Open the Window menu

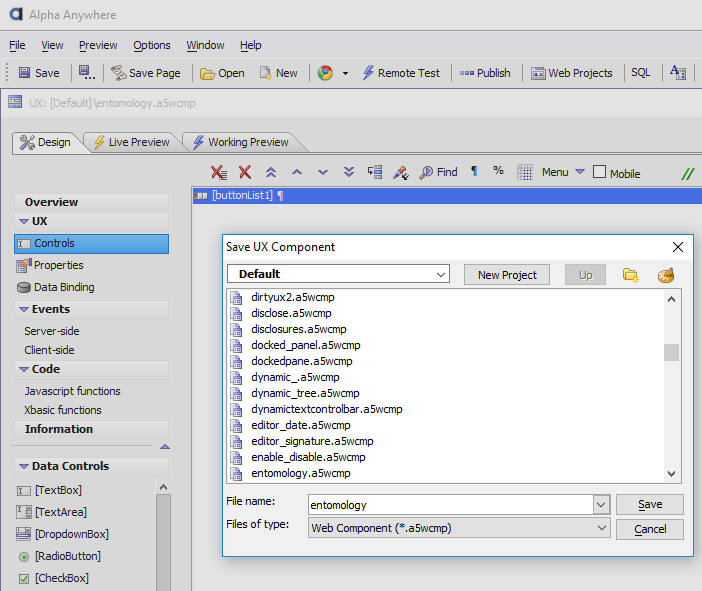[205, 45]
